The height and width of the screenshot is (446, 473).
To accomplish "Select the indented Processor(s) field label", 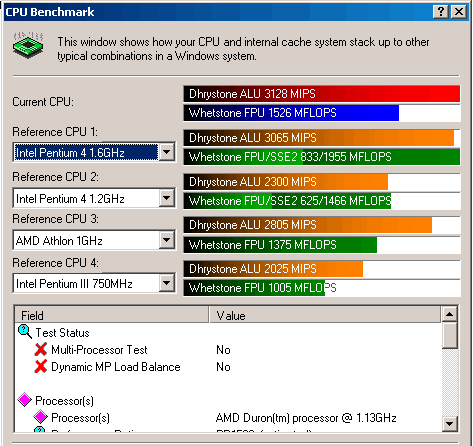I will tap(80, 417).
